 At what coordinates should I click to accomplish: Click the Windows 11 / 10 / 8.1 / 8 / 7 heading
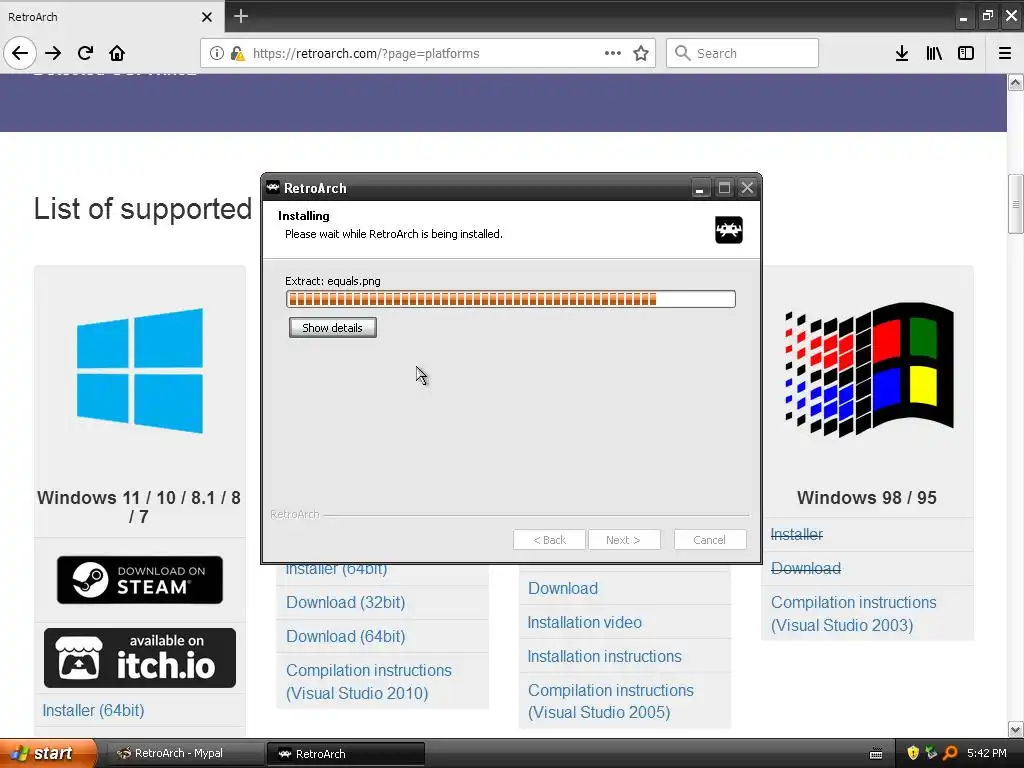coord(139,507)
